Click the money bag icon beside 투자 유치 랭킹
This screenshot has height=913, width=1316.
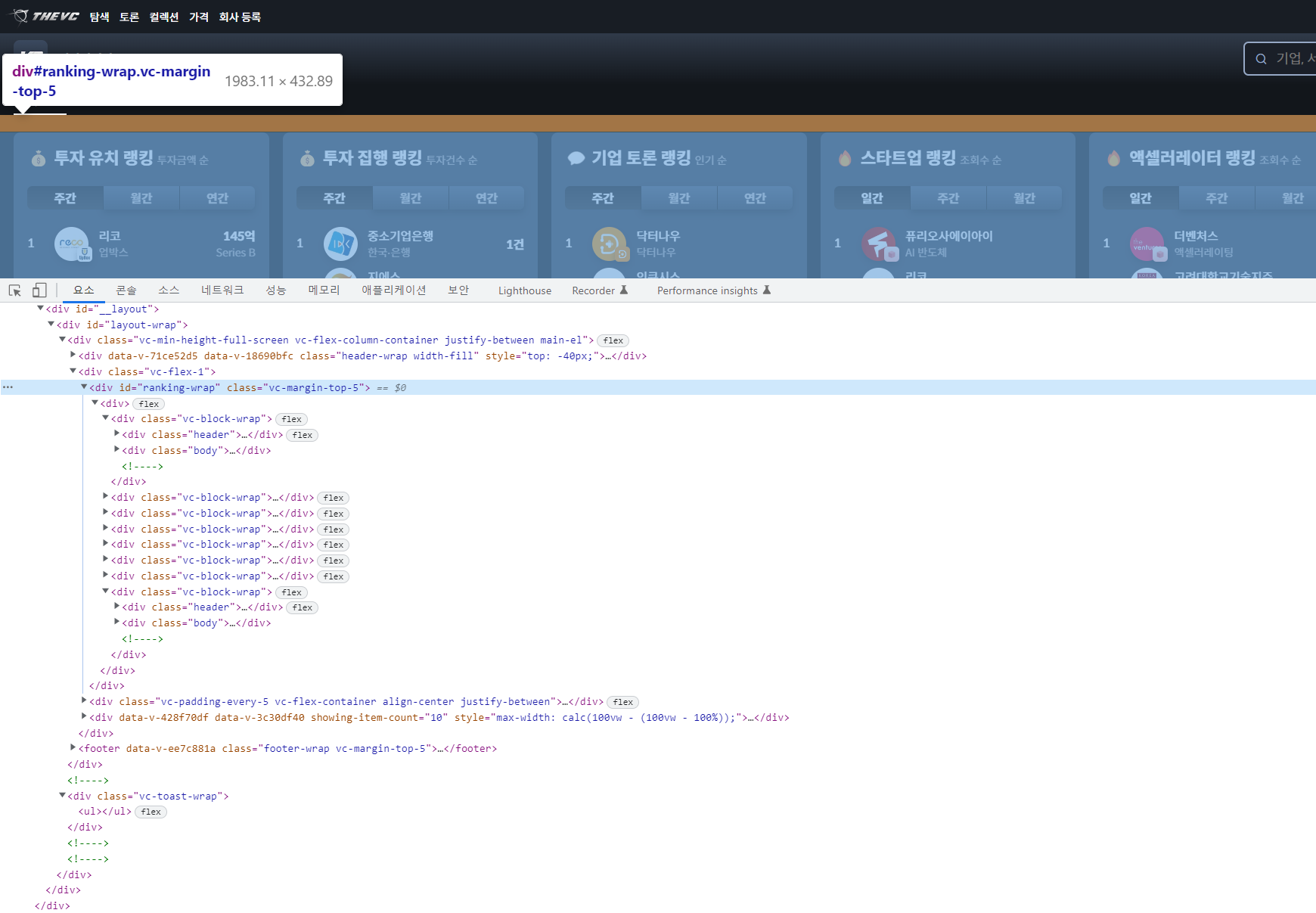click(x=39, y=158)
